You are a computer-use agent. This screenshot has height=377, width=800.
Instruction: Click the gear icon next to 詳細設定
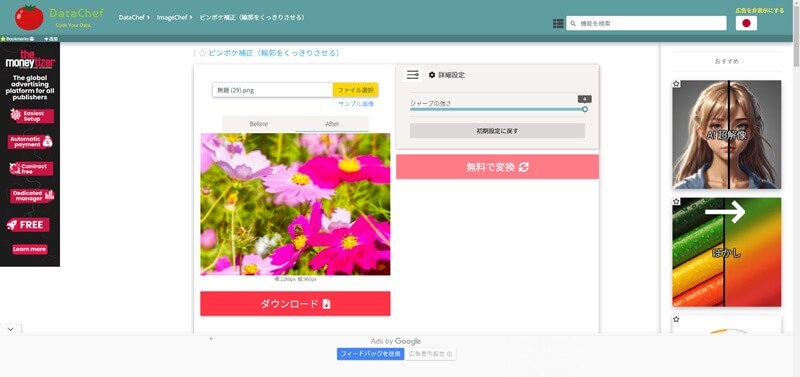tap(432, 75)
